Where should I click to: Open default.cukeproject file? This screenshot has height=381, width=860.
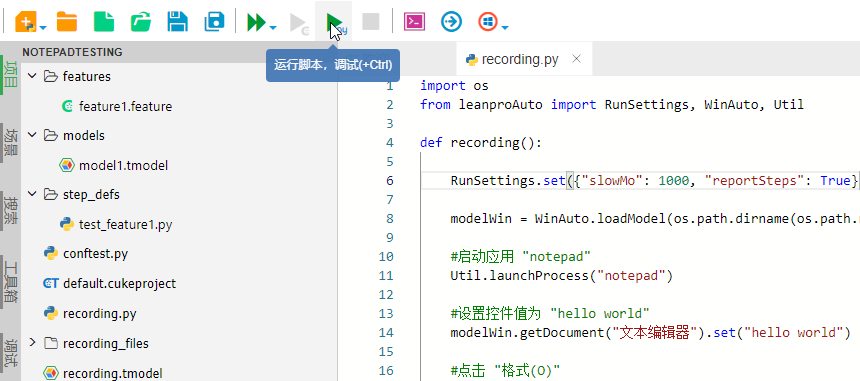pyautogui.click(x=120, y=283)
